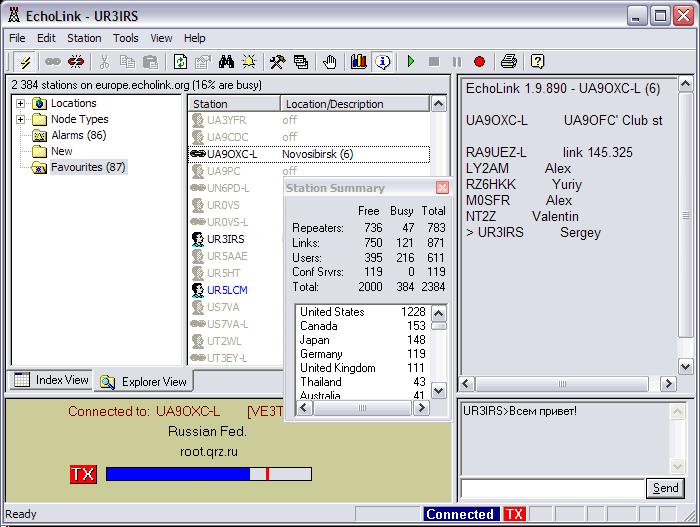Screen dimensions: 700x527
Task: Open the Help menu
Action: pyautogui.click(x=195, y=38)
